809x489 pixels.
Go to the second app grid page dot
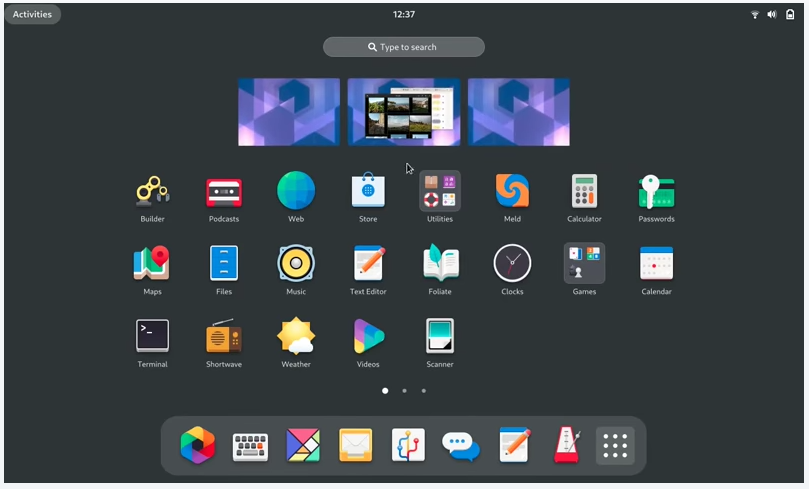404,390
